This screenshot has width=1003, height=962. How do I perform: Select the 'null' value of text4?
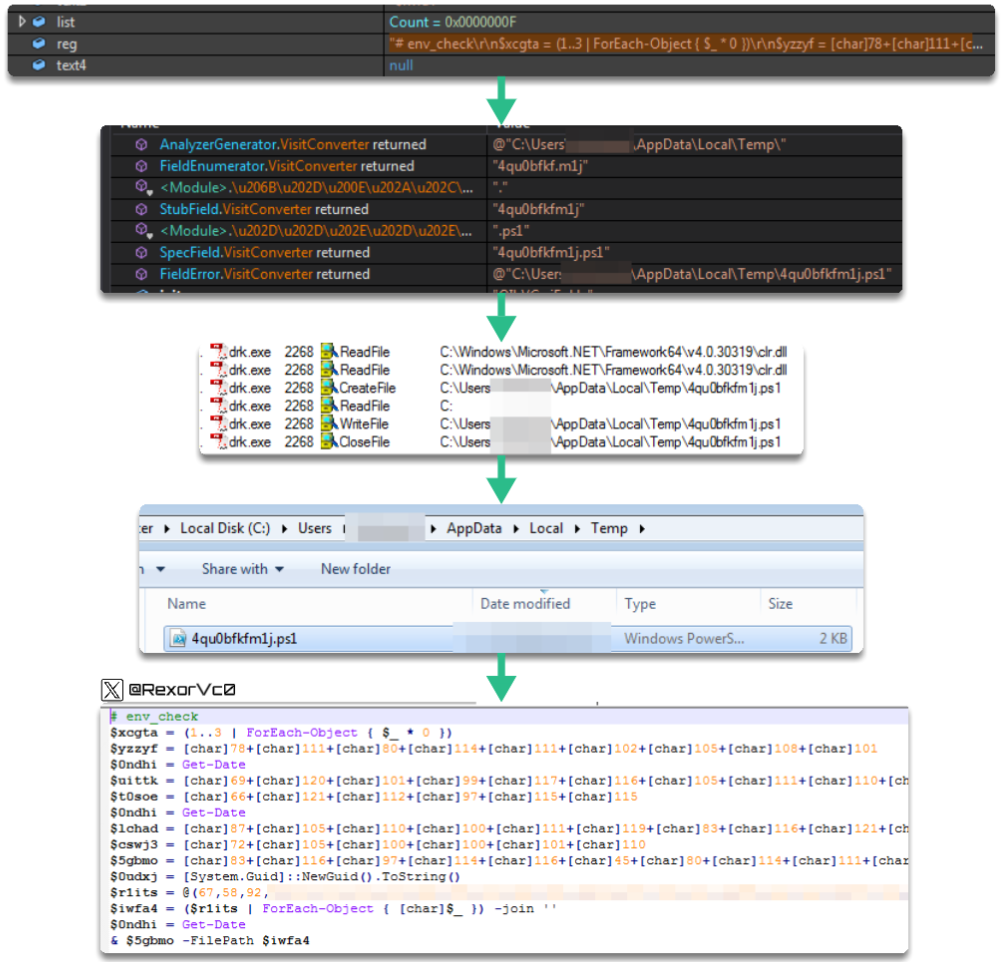[401, 65]
